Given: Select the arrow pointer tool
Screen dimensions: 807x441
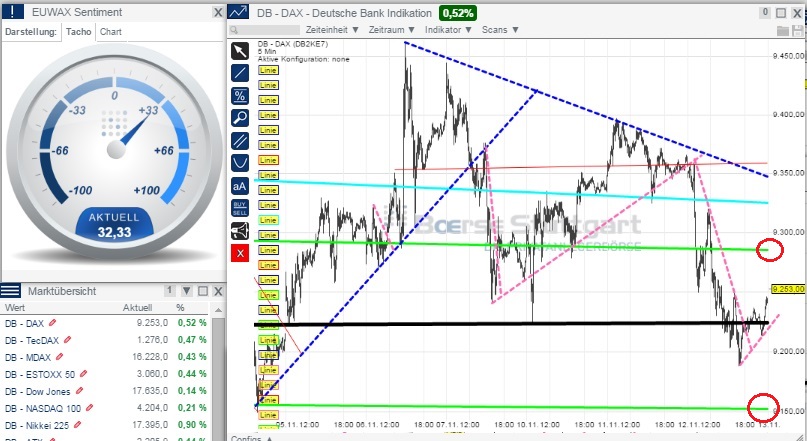Looking at the screenshot, I should point(240,51).
